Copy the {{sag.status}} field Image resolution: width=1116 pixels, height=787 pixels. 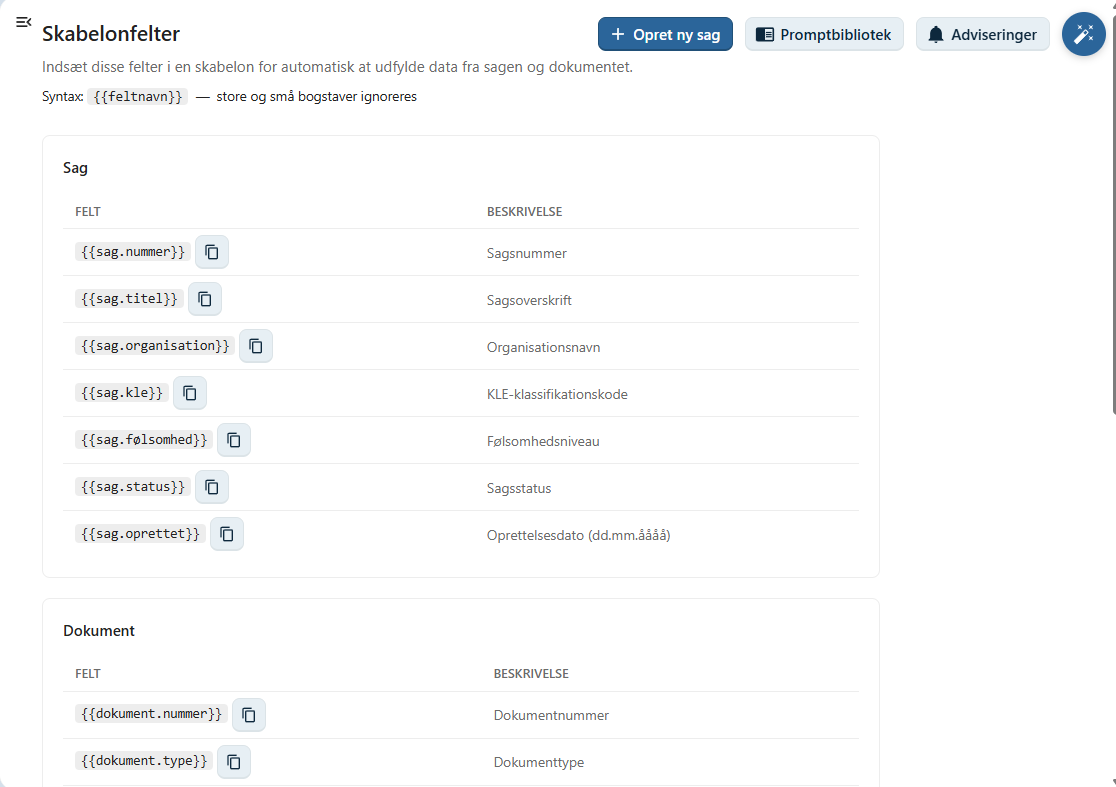[211, 487]
